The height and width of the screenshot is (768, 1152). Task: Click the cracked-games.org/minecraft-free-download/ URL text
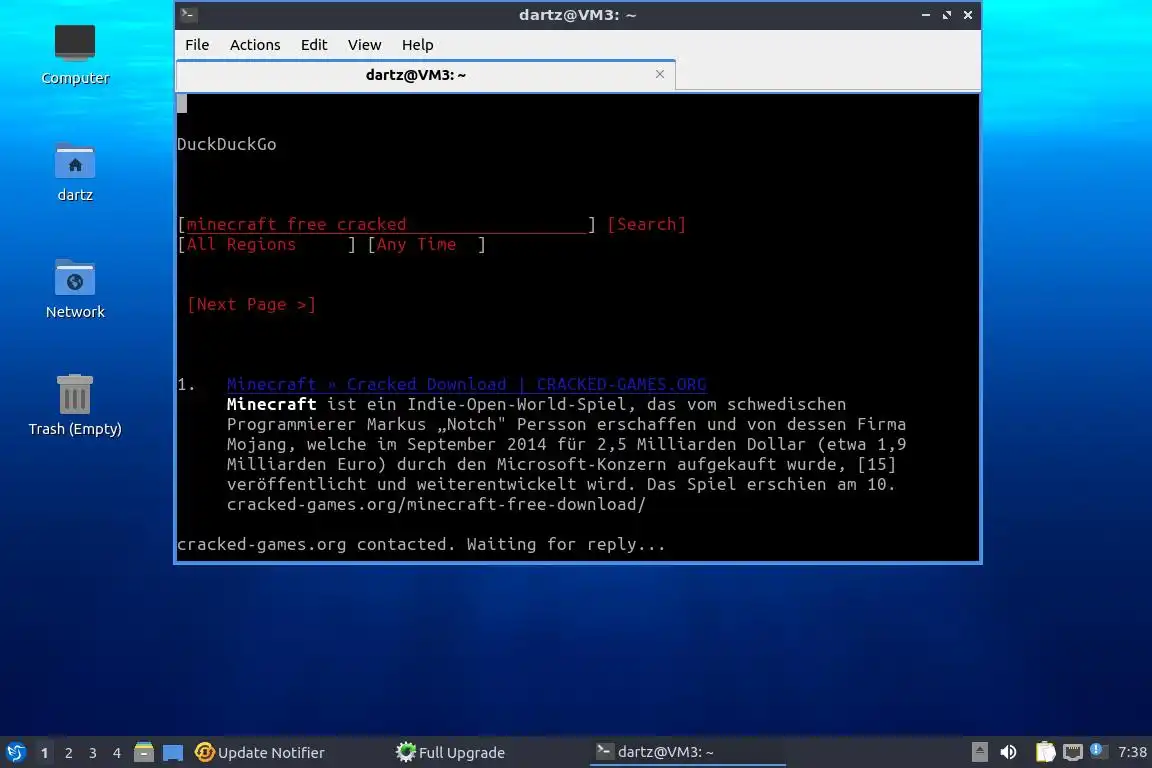tap(436, 504)
